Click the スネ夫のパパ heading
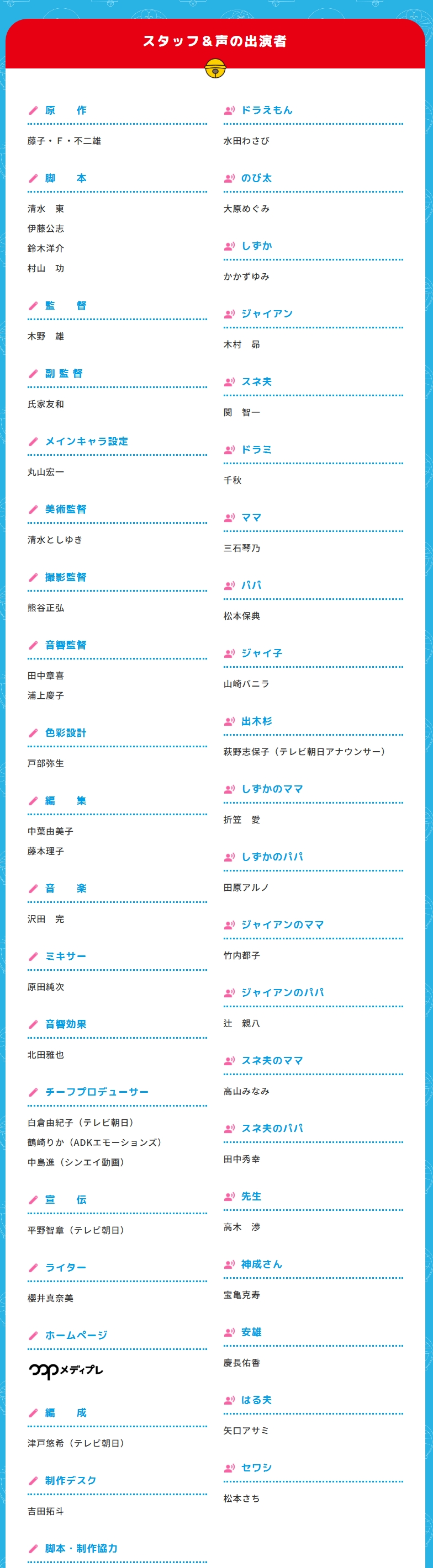 pyautogui.click(x=272, y=1129)
